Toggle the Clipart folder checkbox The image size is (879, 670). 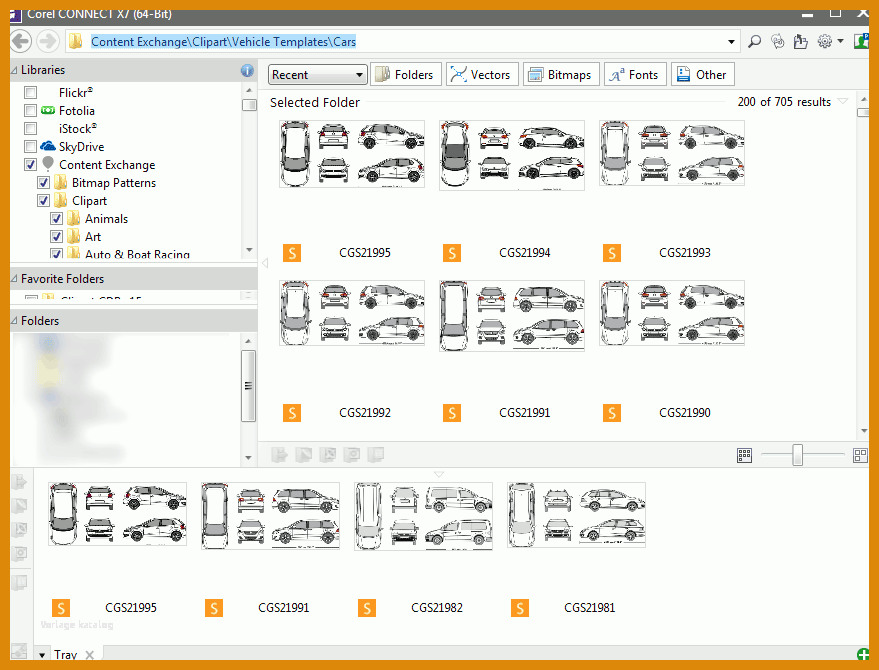click(43, 200)
